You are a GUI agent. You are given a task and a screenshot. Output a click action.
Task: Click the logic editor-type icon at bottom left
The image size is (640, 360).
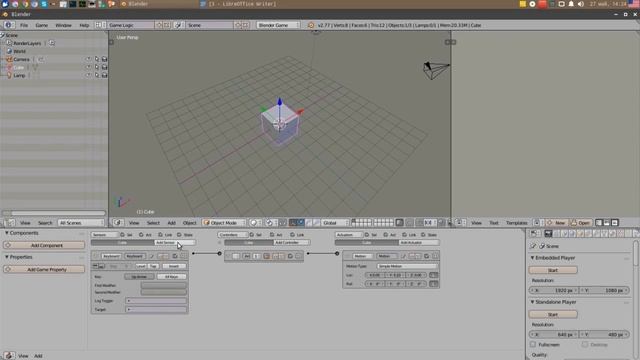[x=9, y=356]
